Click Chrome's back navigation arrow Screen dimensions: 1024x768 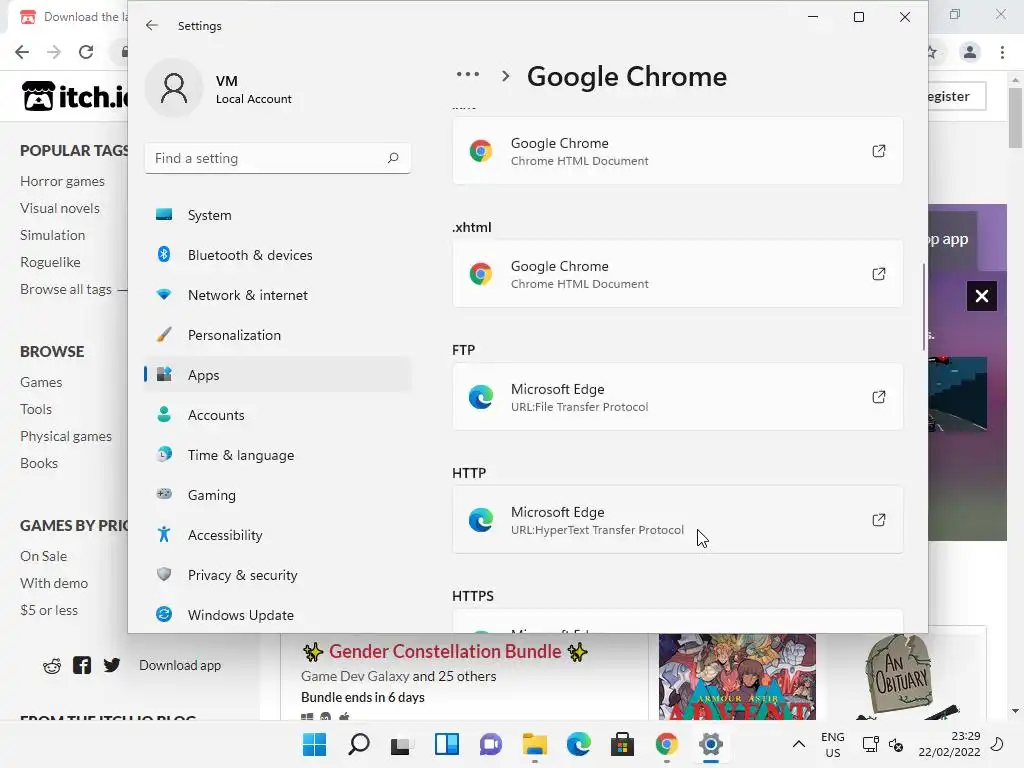(x=22, y=52)
